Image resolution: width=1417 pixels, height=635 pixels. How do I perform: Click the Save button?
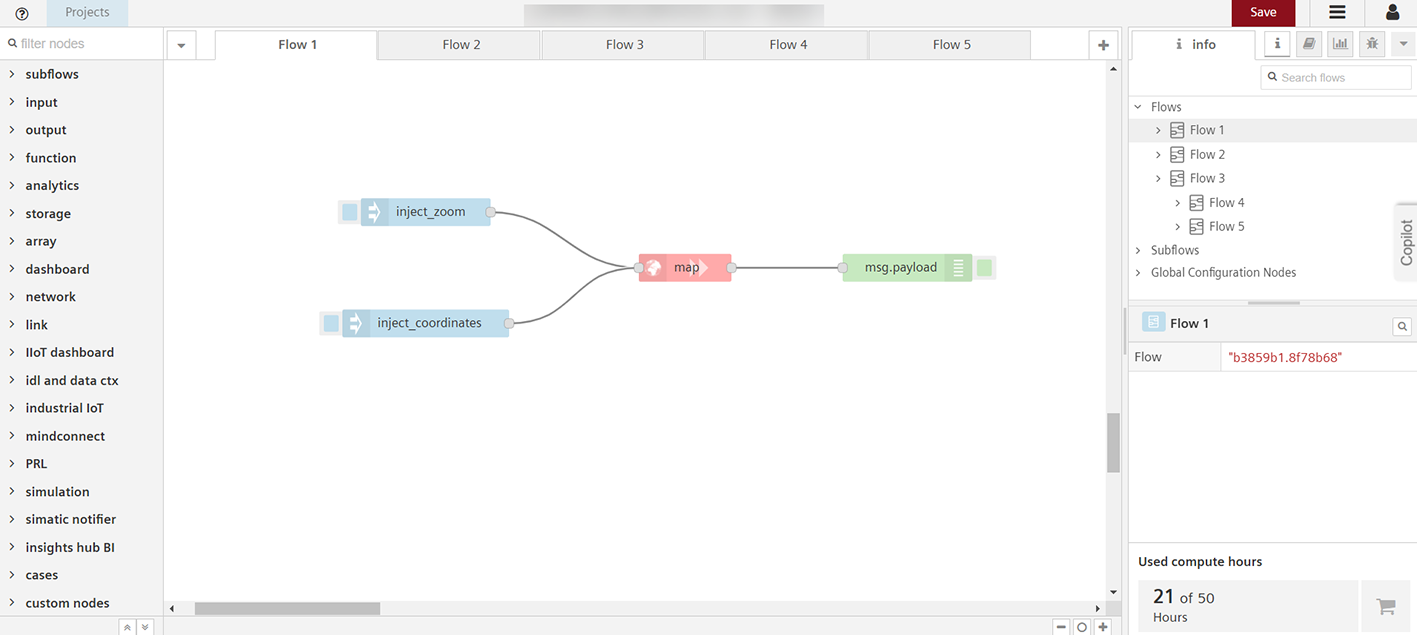pyautogui.click(x=1263, y=13)
